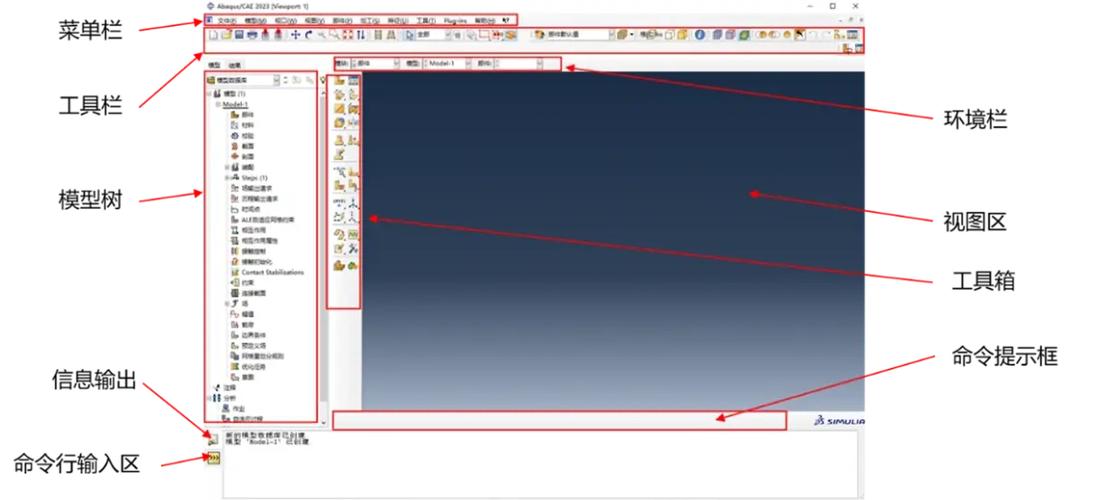Switch to the >>> command line interface

[214, 457]
